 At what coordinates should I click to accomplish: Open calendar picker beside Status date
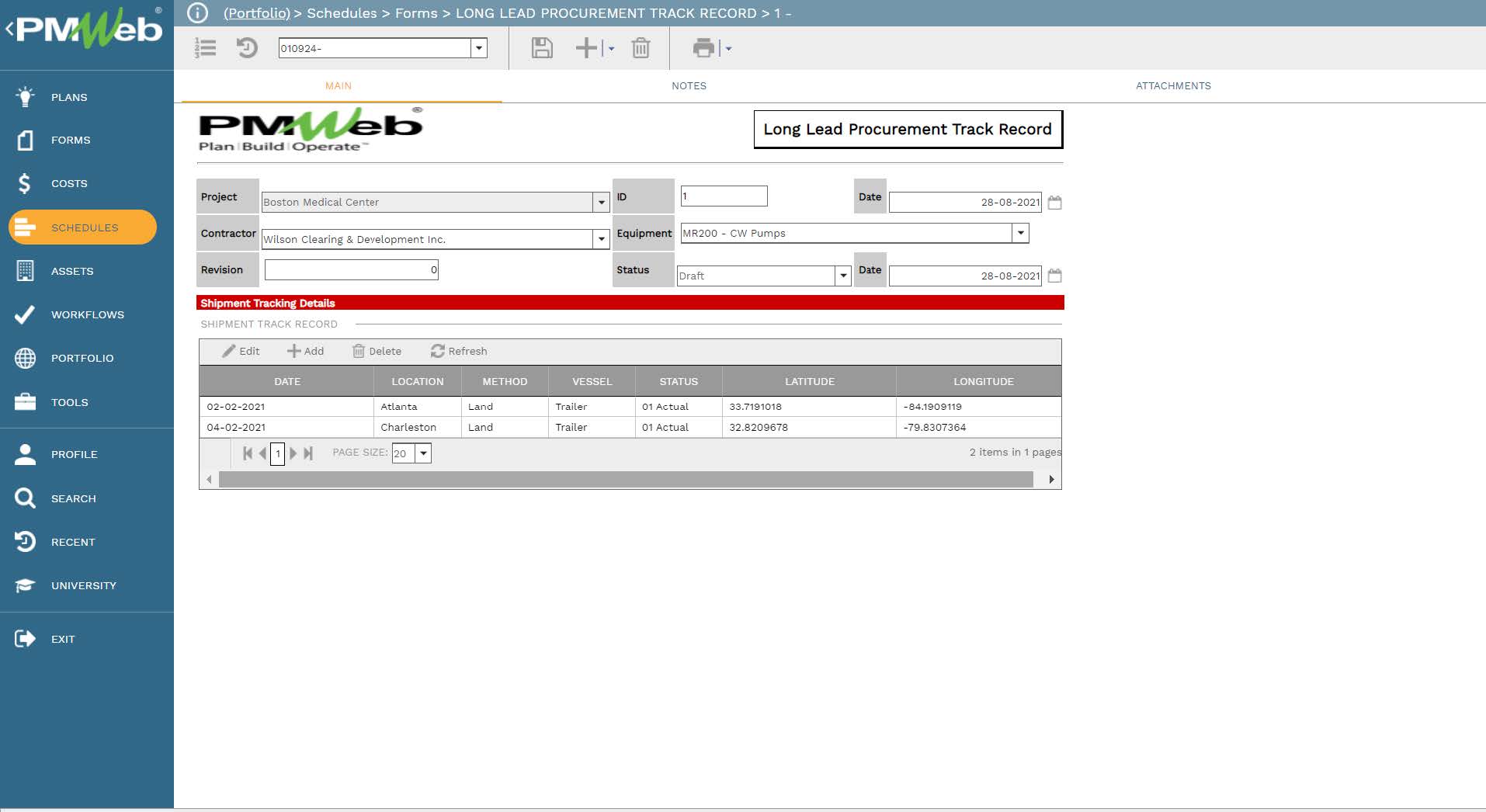(1054, 276)
